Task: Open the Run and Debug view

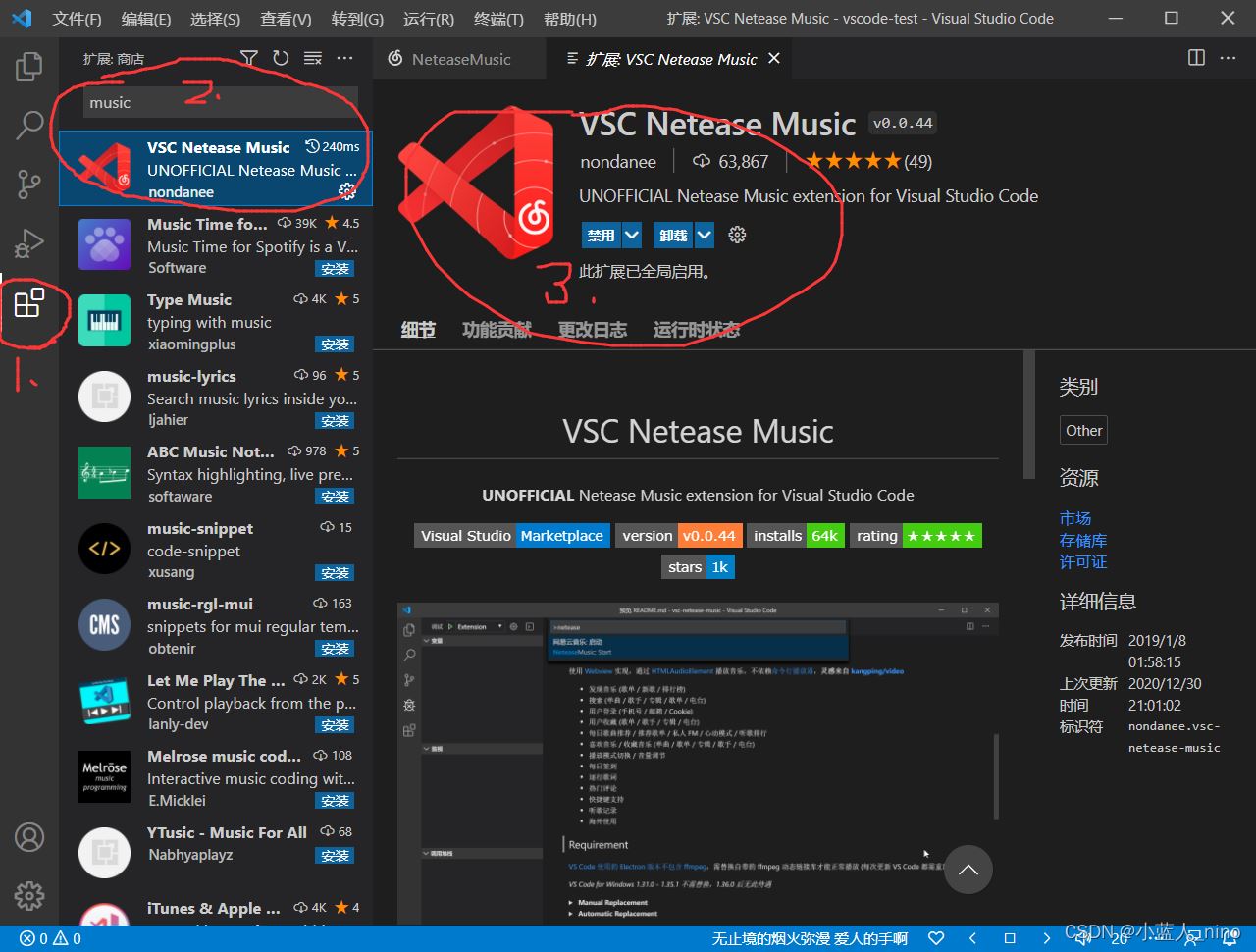Action: [29, 242]
